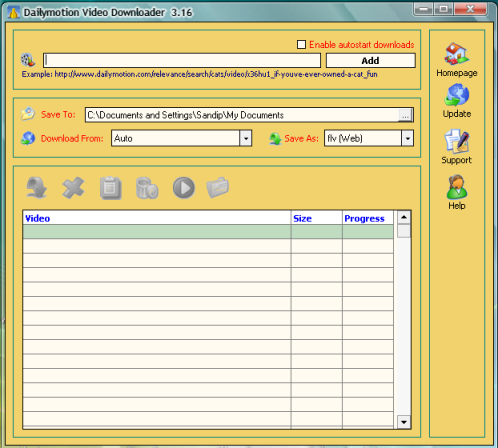This screenshot has width=498, height=448.
Task: Click the app icon in title bar
Action: click(x=14, y=13)
